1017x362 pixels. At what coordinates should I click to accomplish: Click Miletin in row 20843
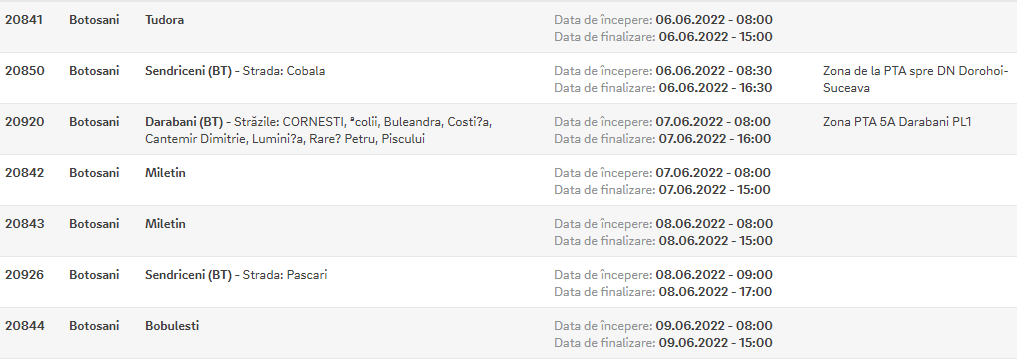tap(165, 224)
